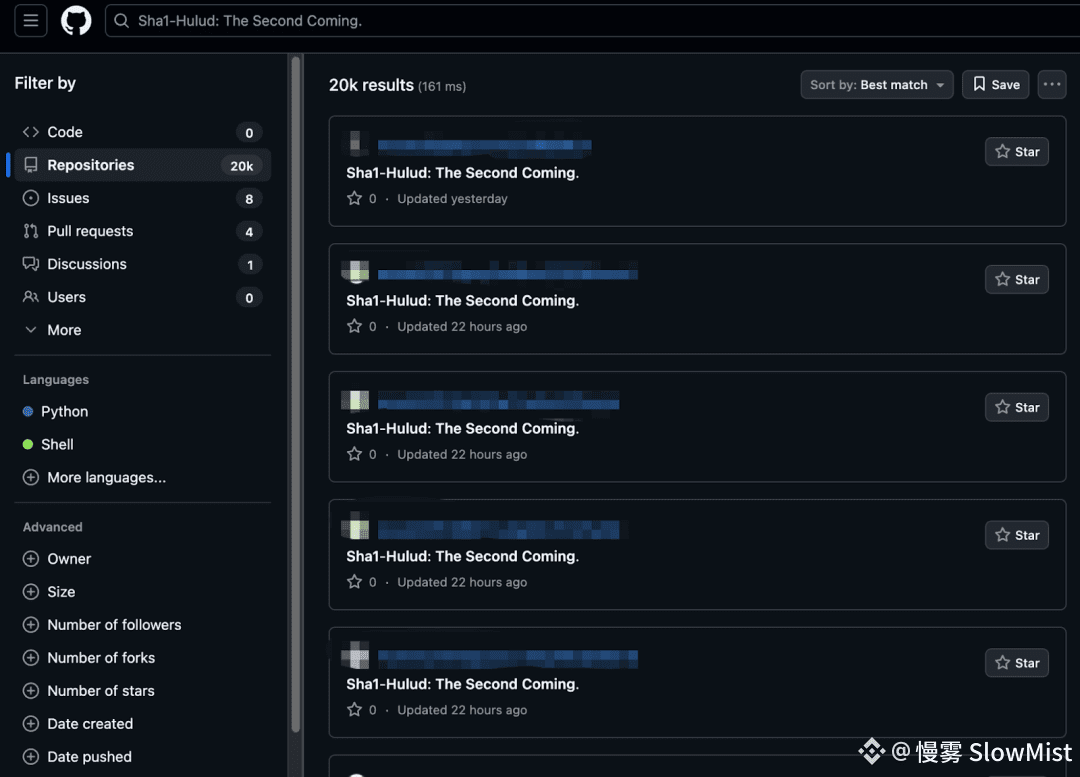Click the Discussions speech bubble icon
Viewport: 1080px width, 777px height.
(x=30, y=265)
